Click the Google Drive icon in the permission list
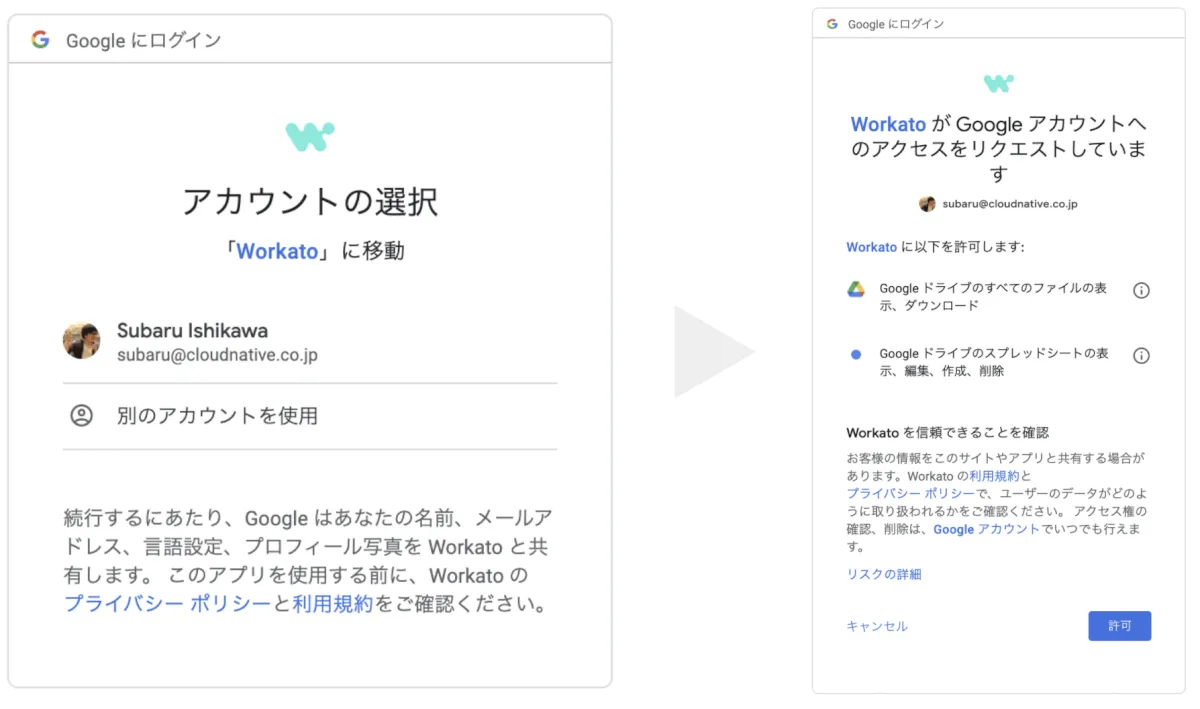This screenshot has height=709, width=1200. [x=856, y=290]
